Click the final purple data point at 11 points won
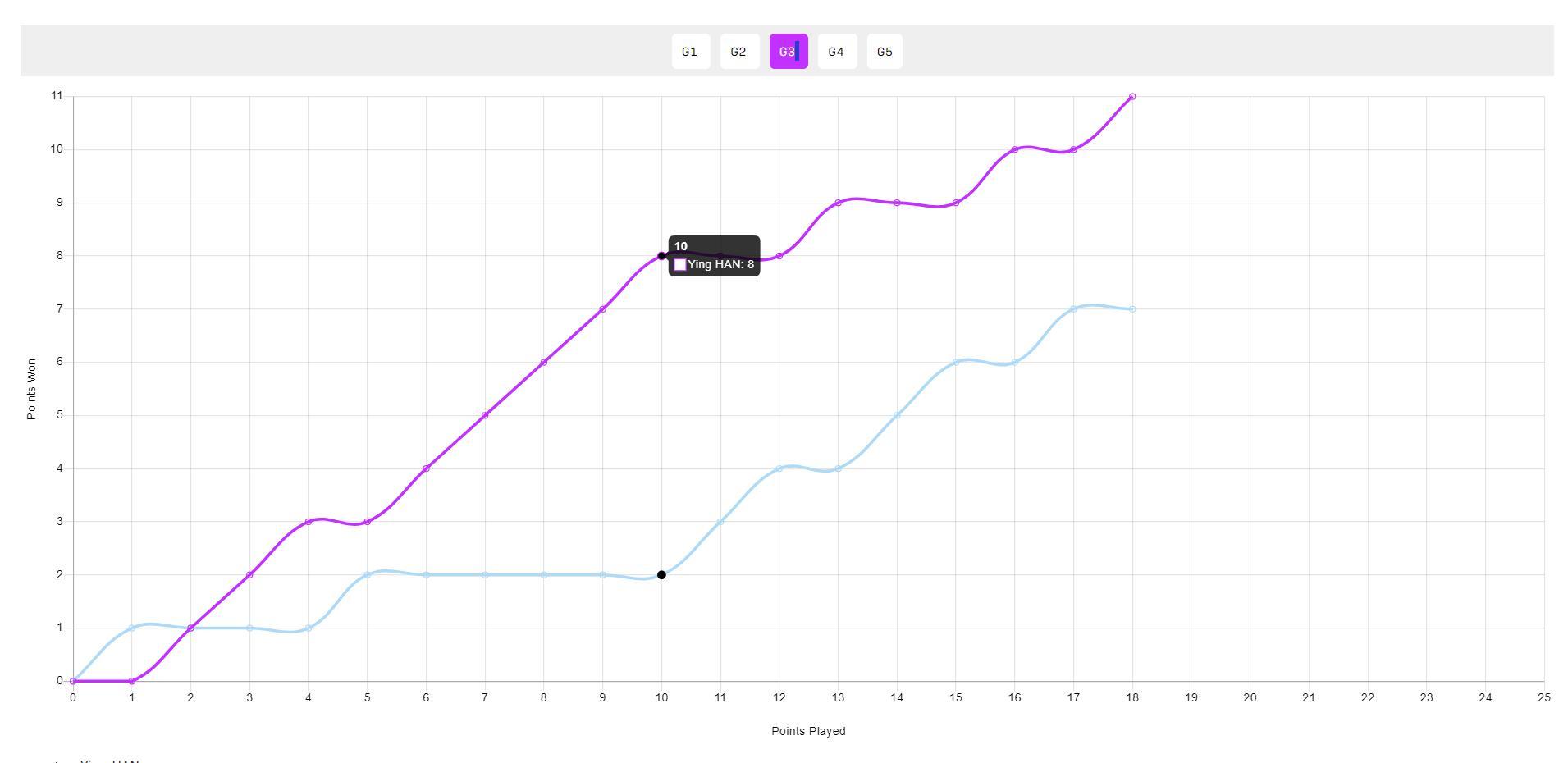The height and width of the screenshot is (763, 1568). (x=1132, y=97)
